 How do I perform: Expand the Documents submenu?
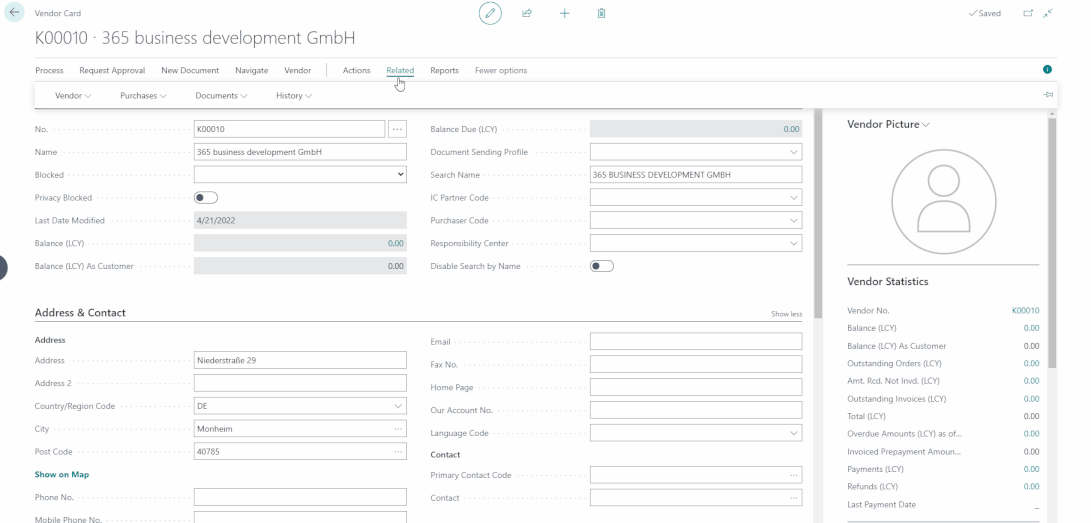pyautogui.click(x=221, y=96)
